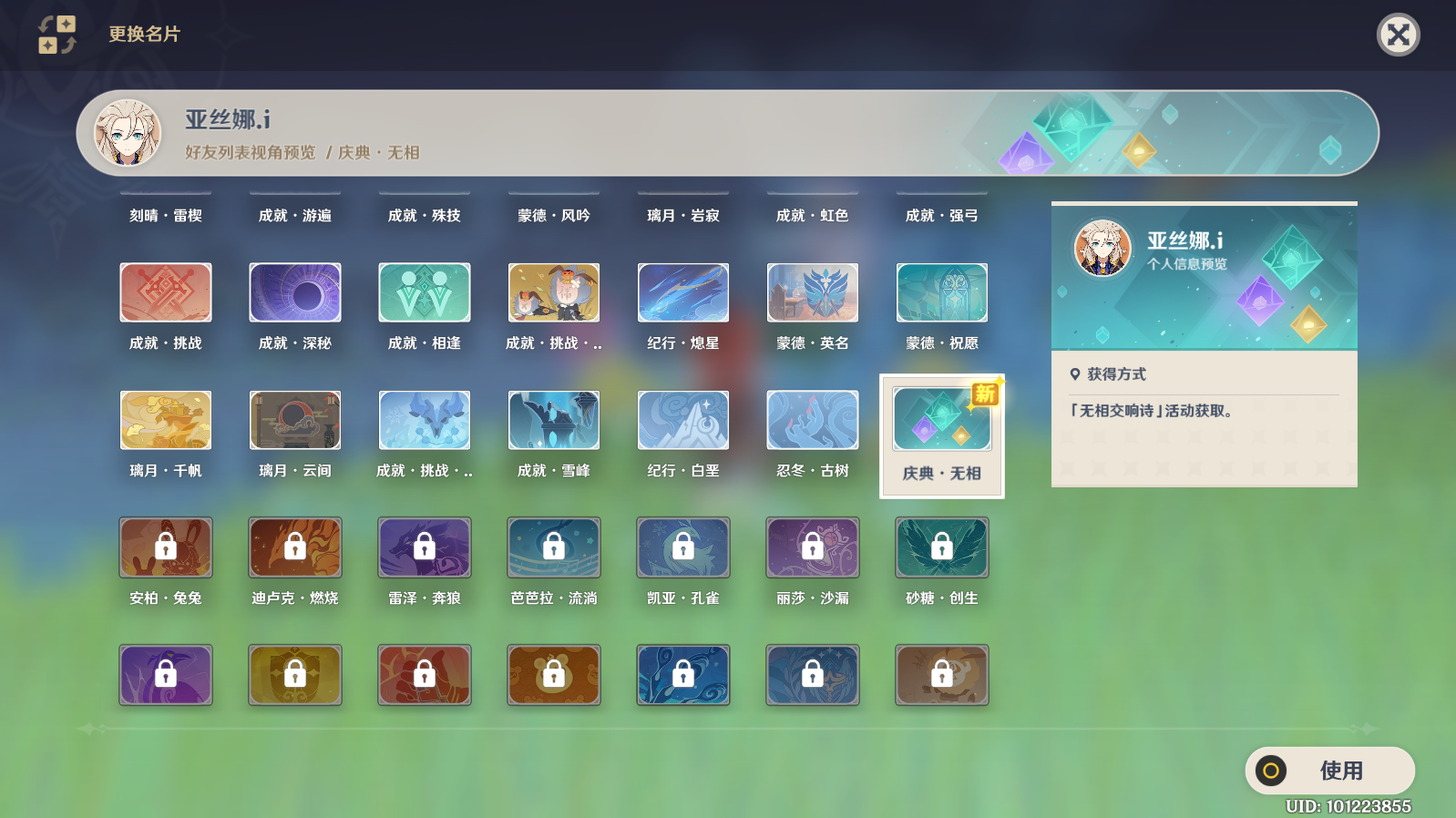Select the 成就·雪峰 namecard

click(554, 420)
